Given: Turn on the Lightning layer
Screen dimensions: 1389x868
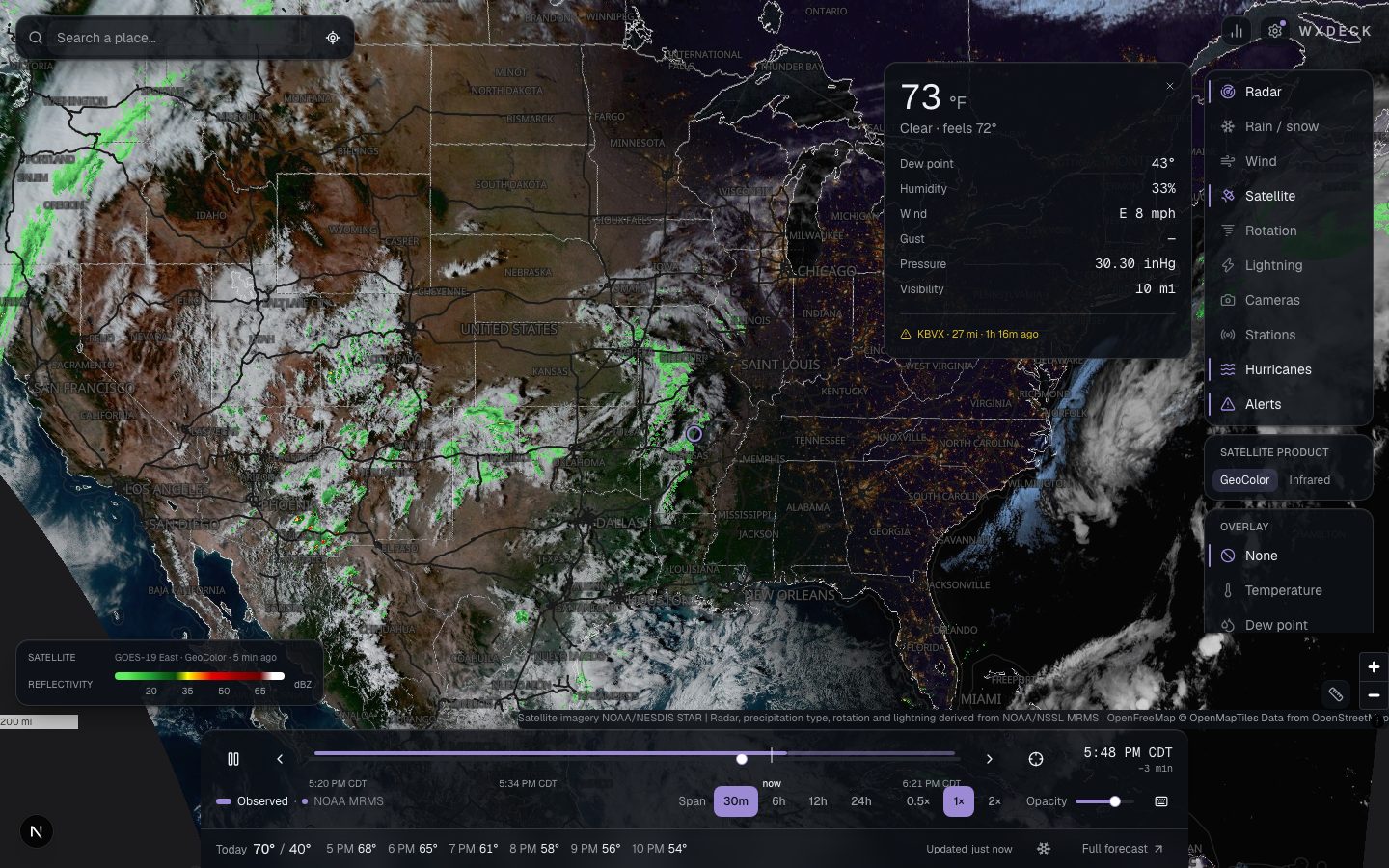Looking at the screenshot, I should [x=1289, y=265].
